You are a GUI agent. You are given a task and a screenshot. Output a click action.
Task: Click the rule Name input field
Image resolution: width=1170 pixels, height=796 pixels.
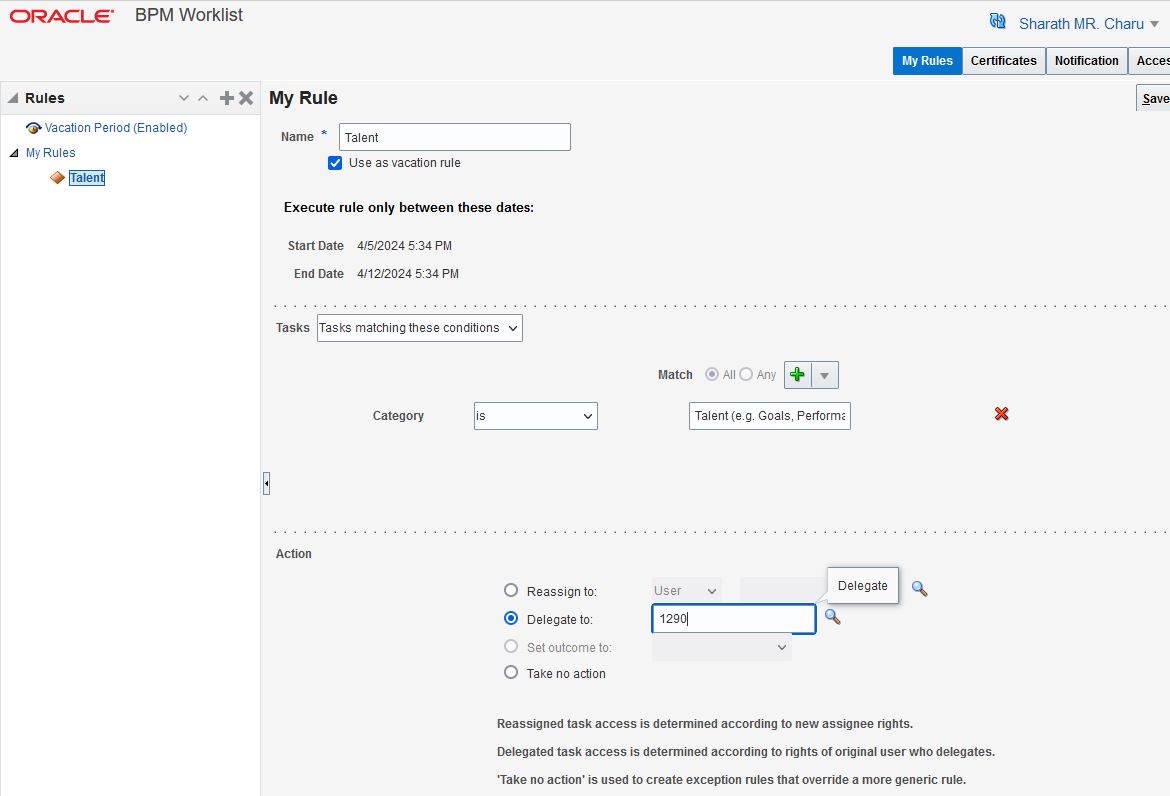click(454, 137)
